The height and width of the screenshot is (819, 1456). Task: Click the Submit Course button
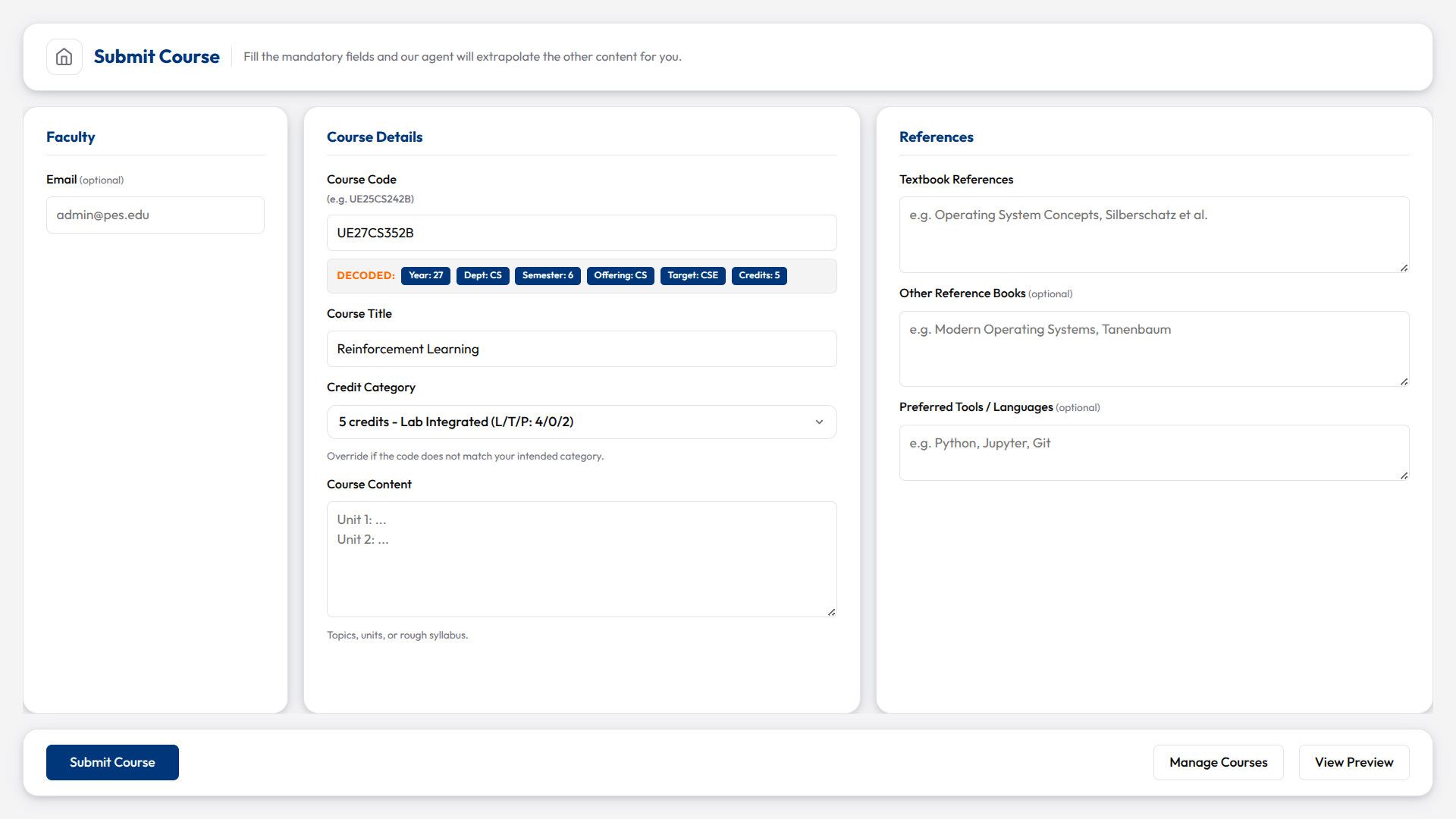(x=112, y=762)
